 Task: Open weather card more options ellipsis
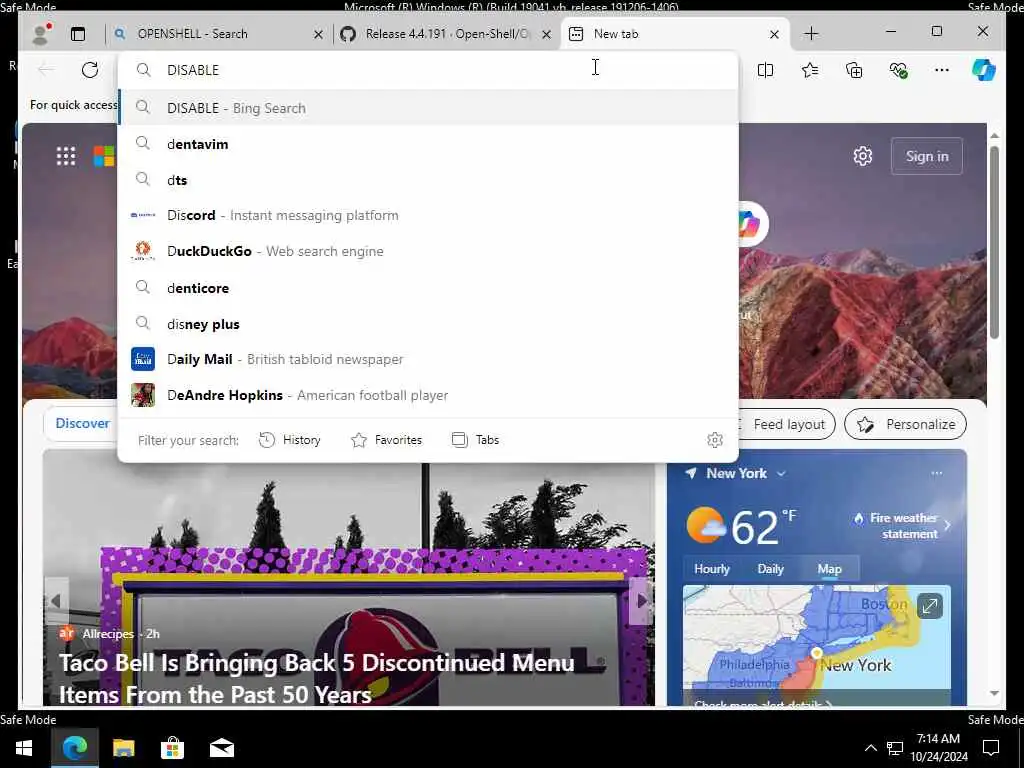point(937,473)
